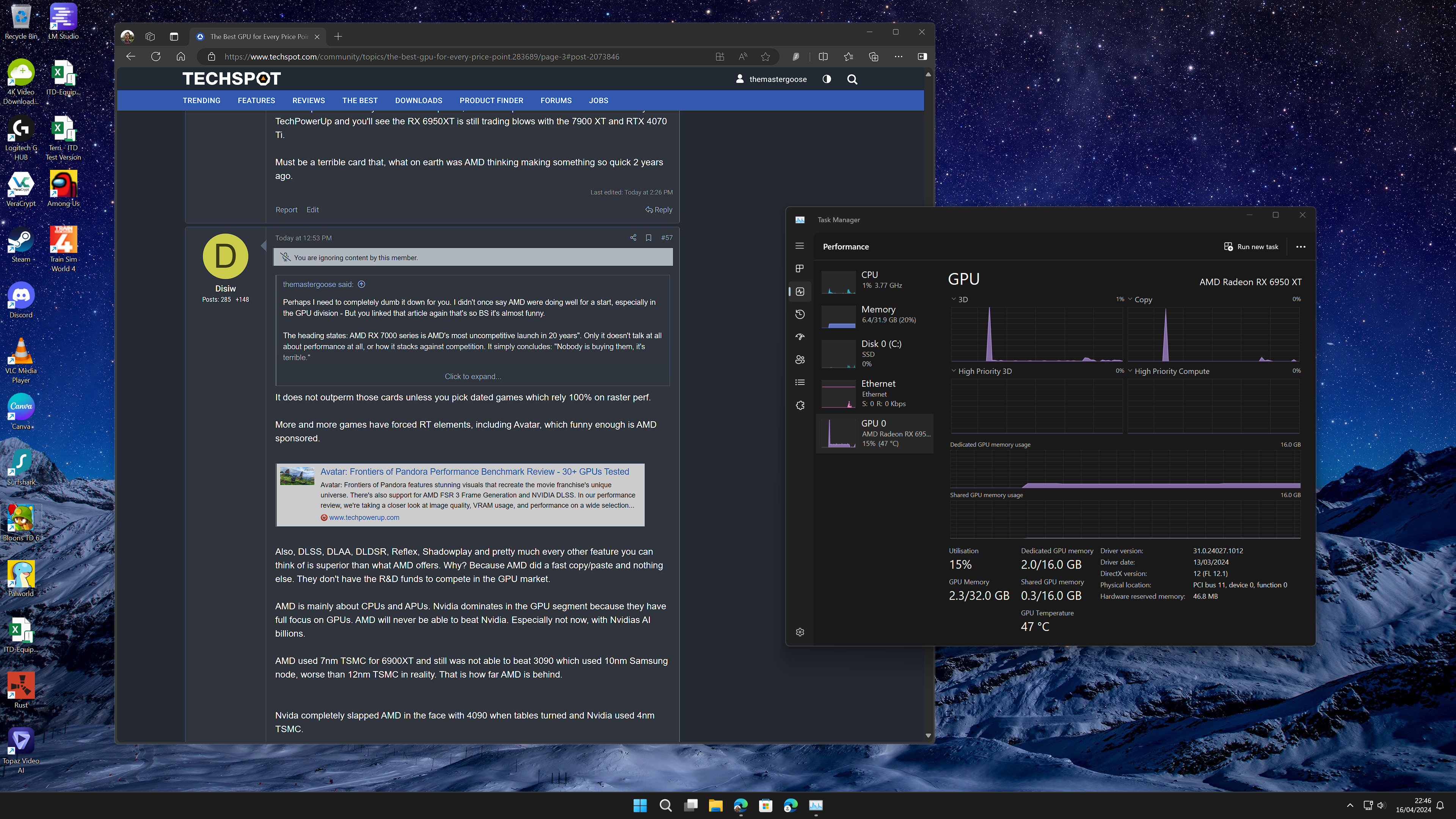Open FORUMS nav item

[555, 100]
